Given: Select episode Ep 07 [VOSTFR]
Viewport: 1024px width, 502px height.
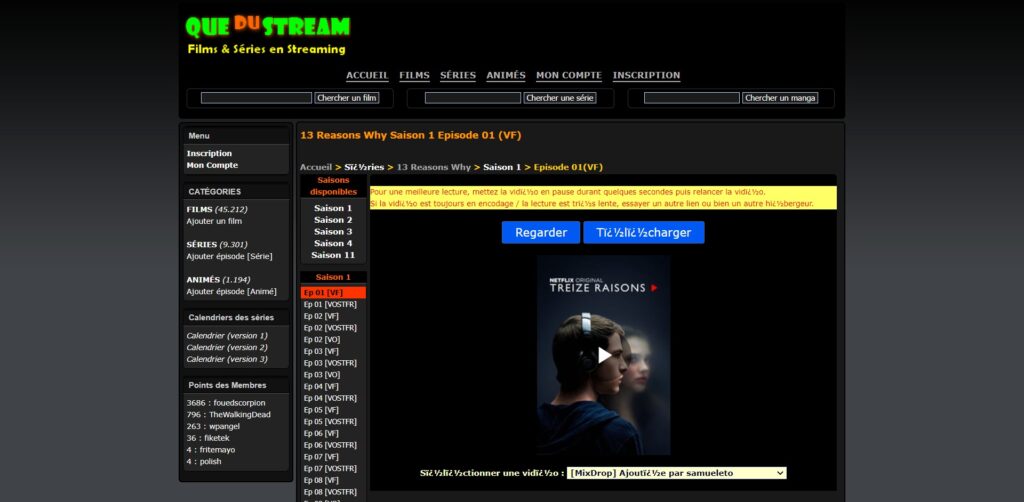Looking at the screenshot, I should tap(330, 469).
